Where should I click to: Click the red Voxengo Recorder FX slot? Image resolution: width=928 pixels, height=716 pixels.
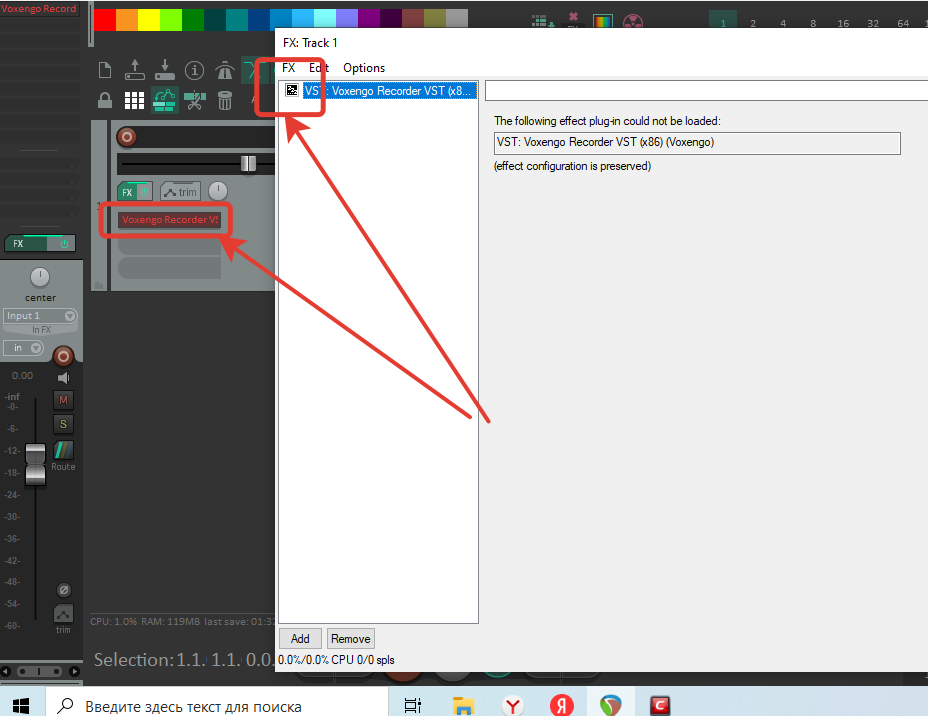[x=169, y=220]
